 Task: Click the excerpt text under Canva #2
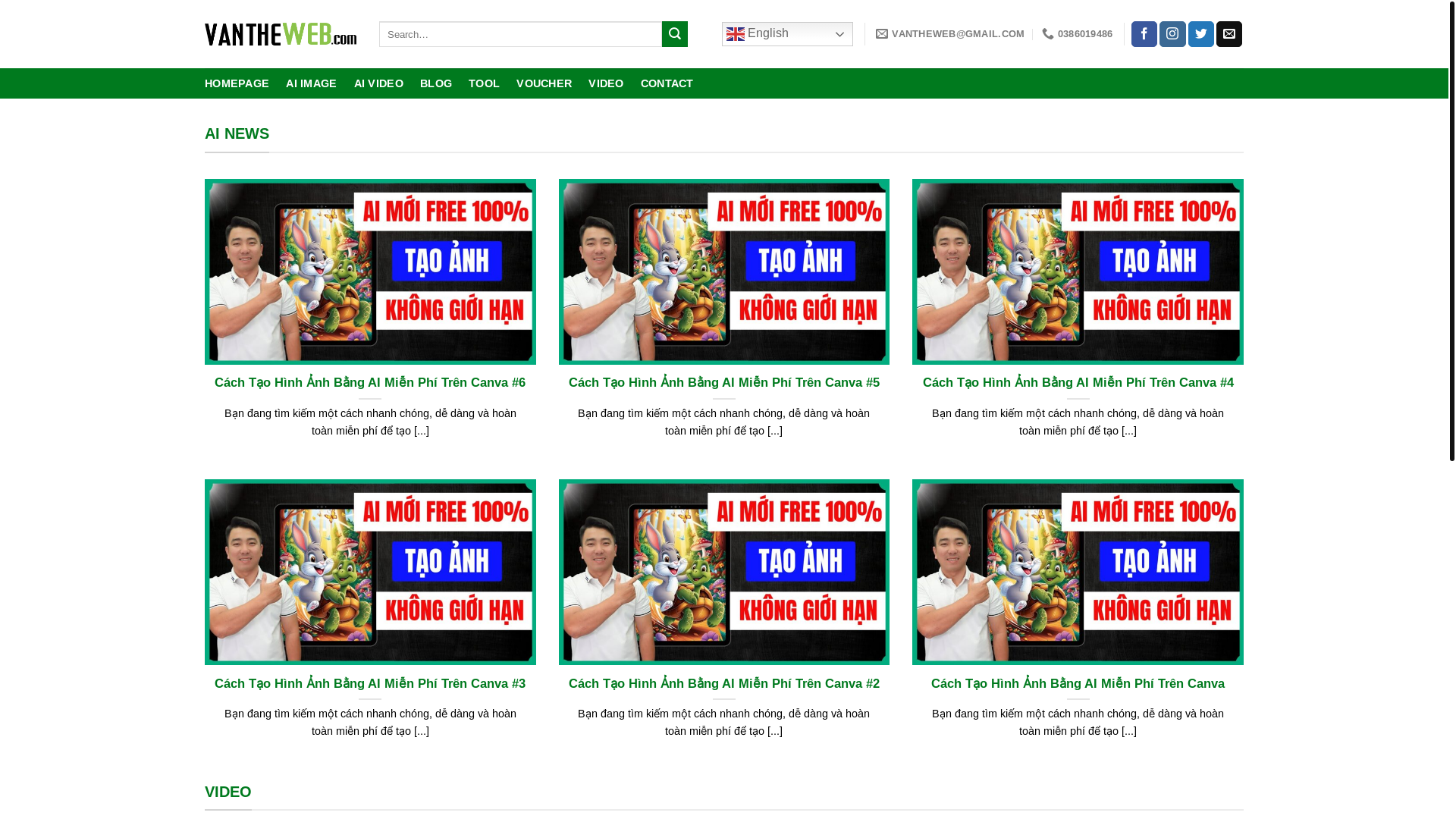pos(724,722)
